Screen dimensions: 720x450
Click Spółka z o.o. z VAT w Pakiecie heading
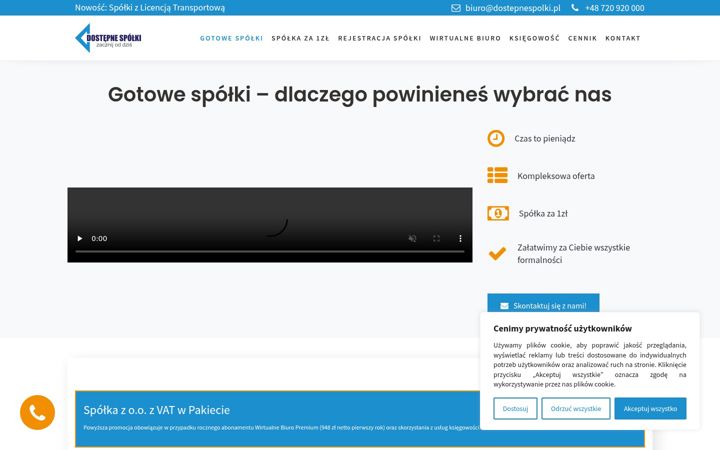pos(157,410)
